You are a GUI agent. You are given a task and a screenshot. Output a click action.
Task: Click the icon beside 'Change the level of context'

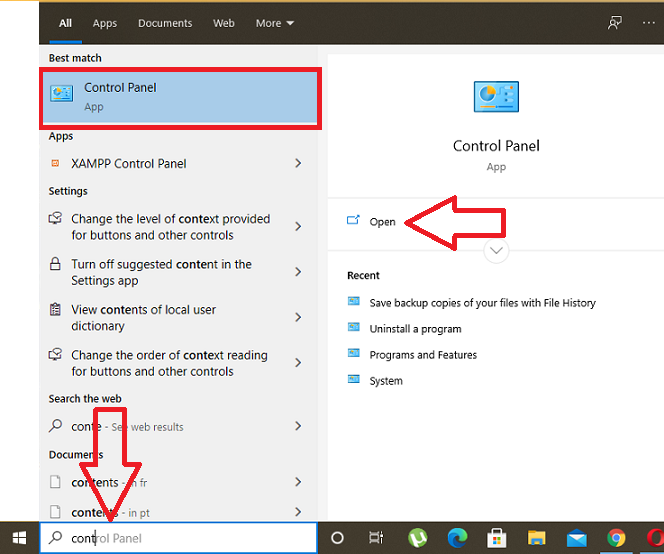tap(55, 218)
